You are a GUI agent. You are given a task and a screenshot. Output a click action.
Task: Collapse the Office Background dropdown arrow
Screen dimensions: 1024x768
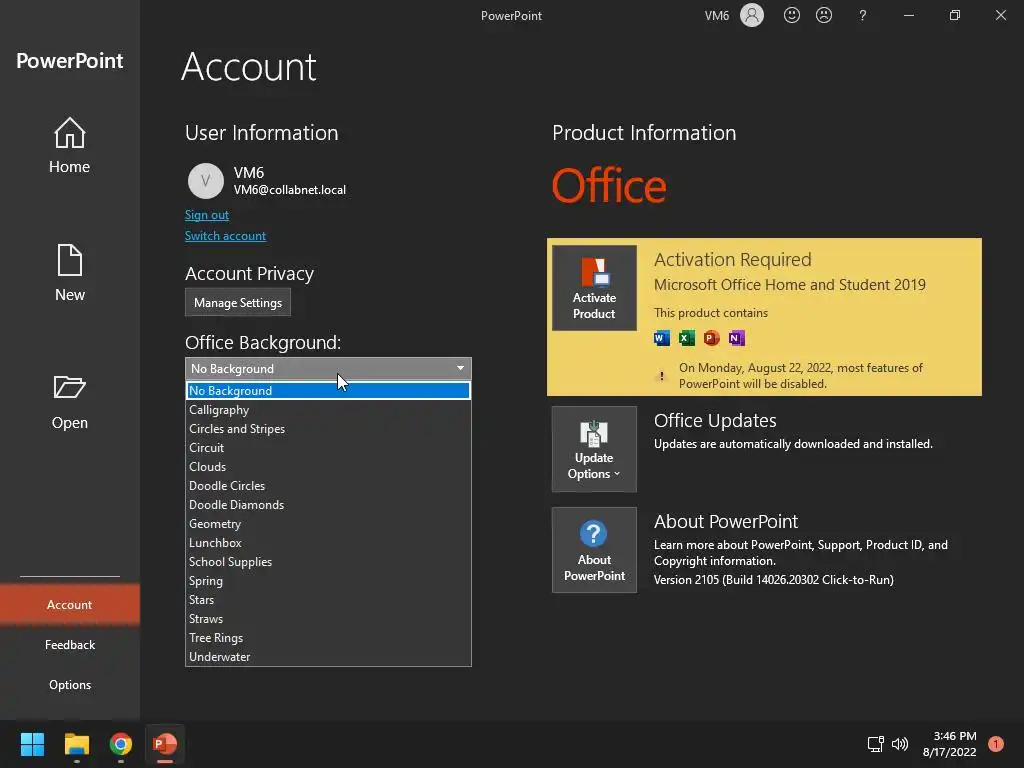tap(460, 368)
